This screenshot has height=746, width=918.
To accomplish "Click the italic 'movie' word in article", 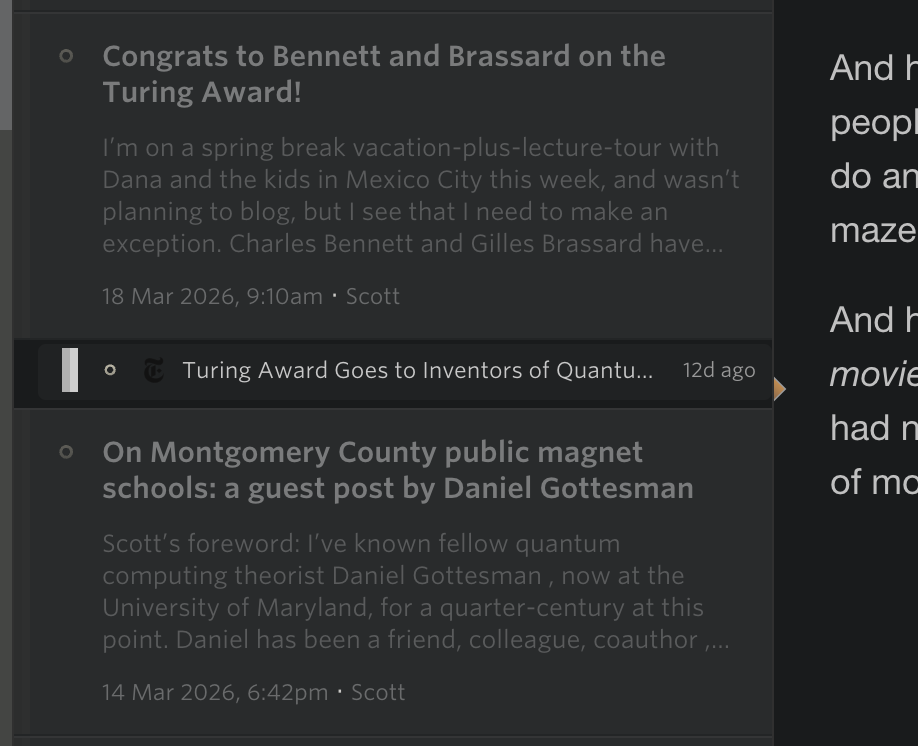I will pos(872,374).
